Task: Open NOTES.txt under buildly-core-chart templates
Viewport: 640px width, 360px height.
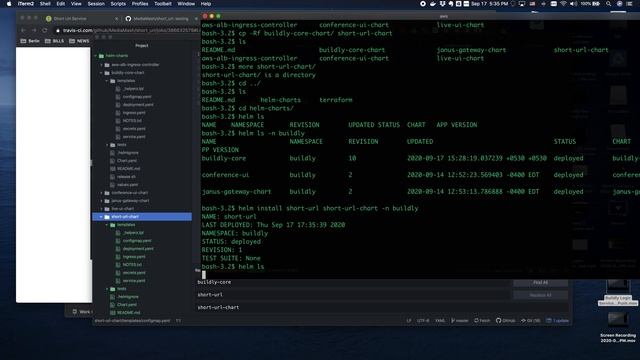Action: (132, 120)
